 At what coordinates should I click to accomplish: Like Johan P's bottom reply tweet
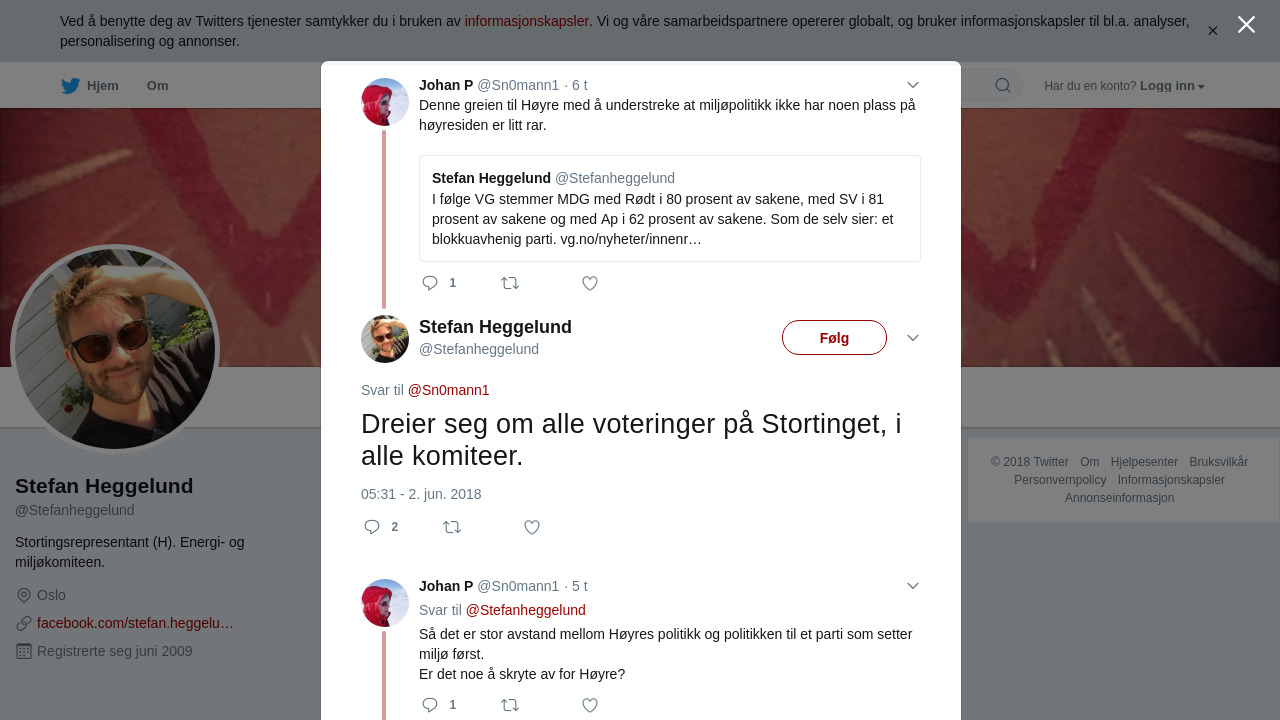pyautogui.click(x=590, y=705)
